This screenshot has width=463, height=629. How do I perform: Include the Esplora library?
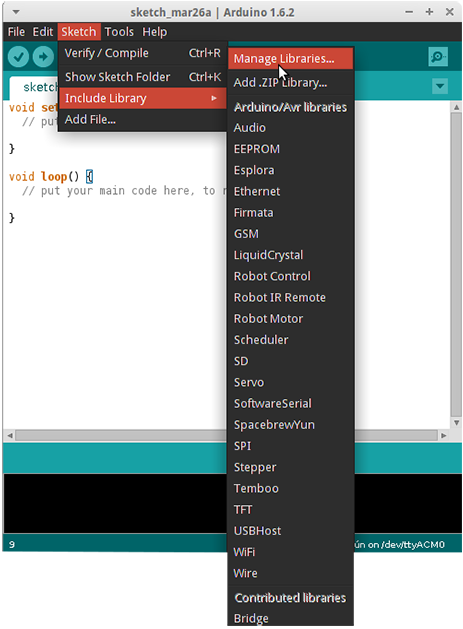coord(290,170)
